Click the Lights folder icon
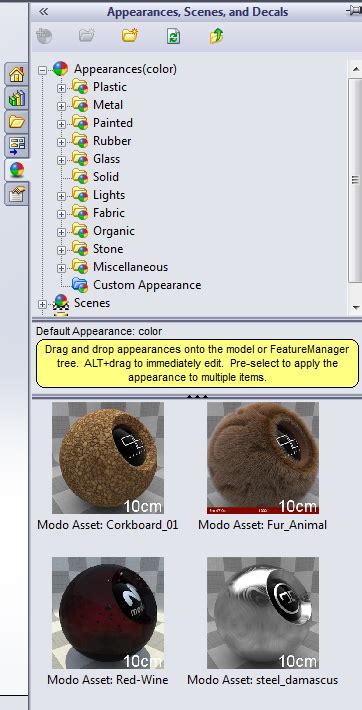Image resolution: width=362 pixels, height=710 pixels. click(80, 195)
